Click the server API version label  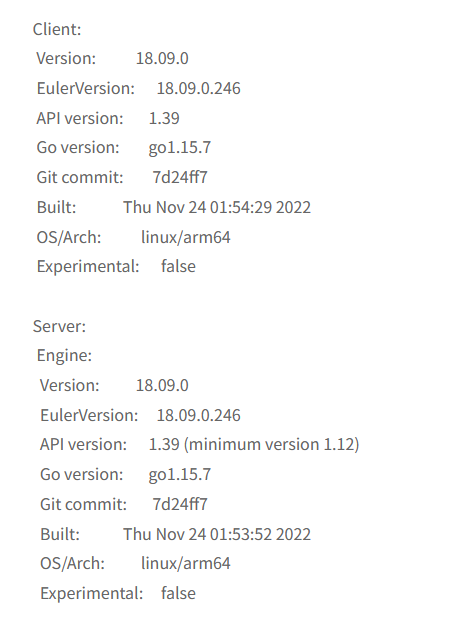click(83, 445)
